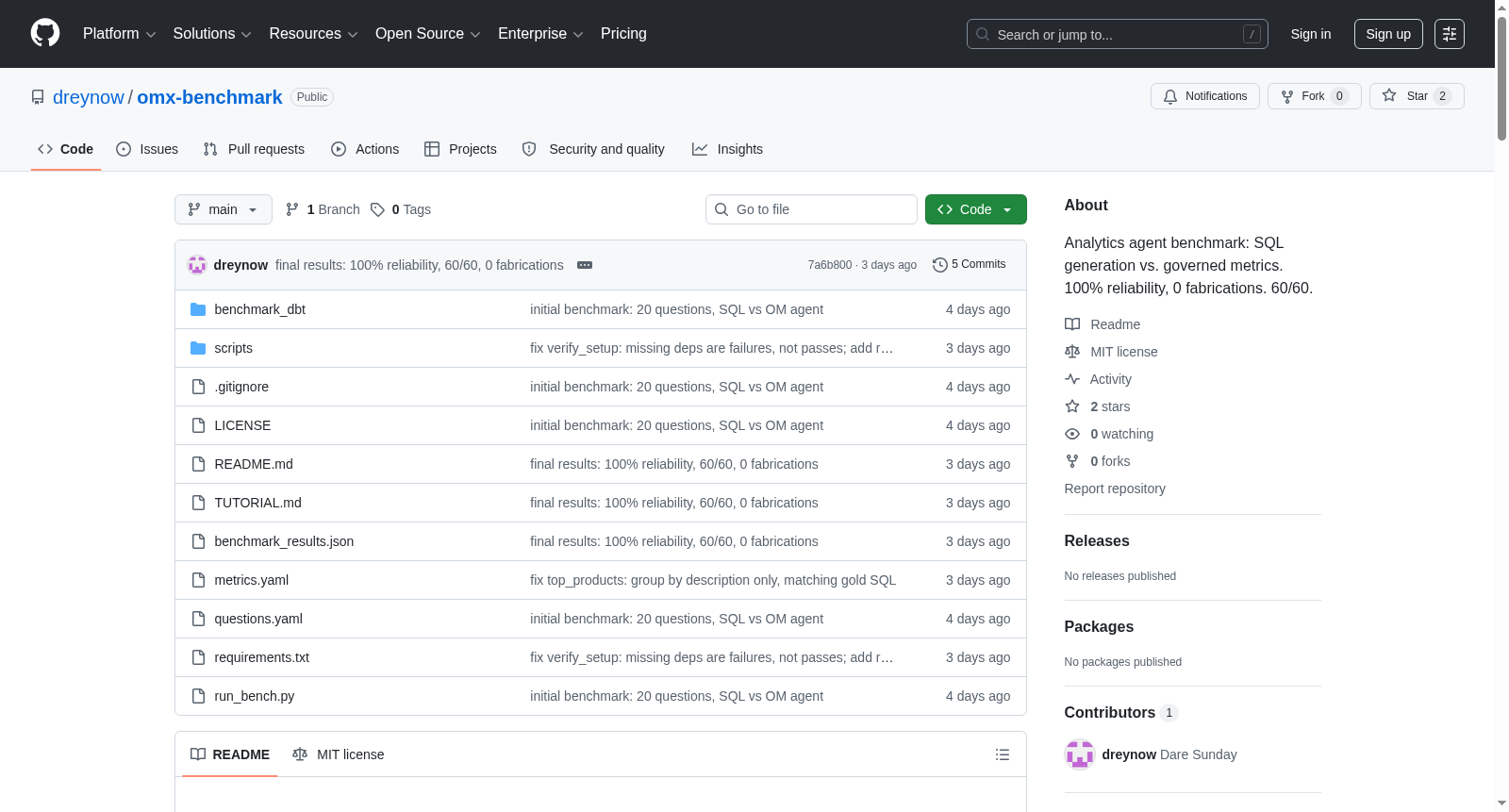The image size is (1509, 812).
Task: Click the eye icon beside 0 watching
Action: pos(1072,434)
